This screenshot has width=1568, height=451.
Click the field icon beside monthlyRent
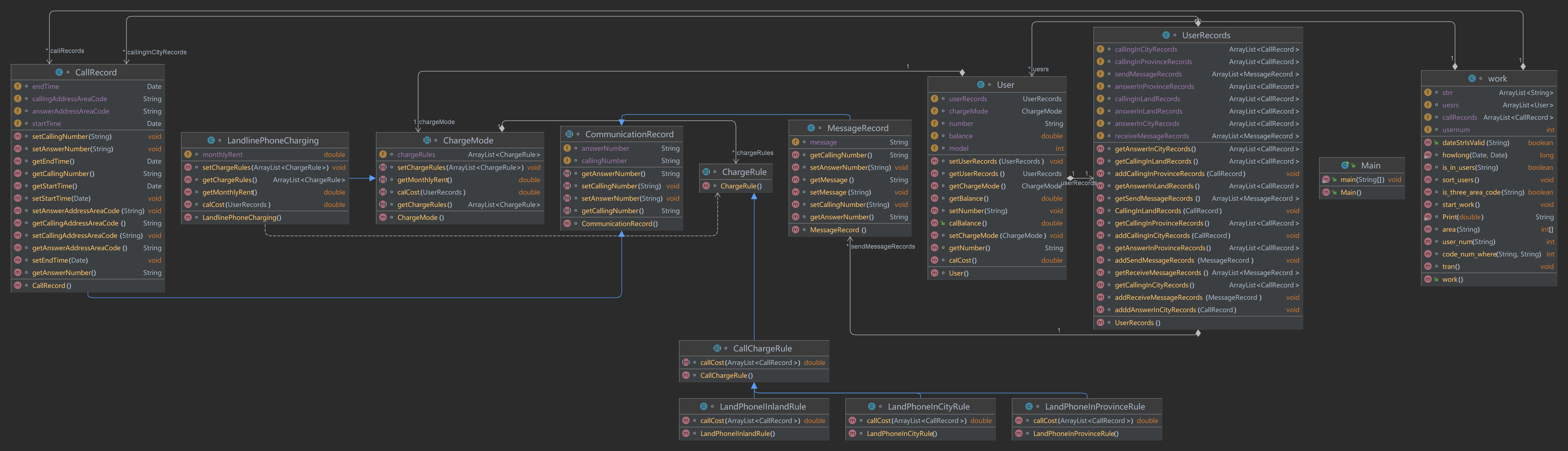[188, 155]
